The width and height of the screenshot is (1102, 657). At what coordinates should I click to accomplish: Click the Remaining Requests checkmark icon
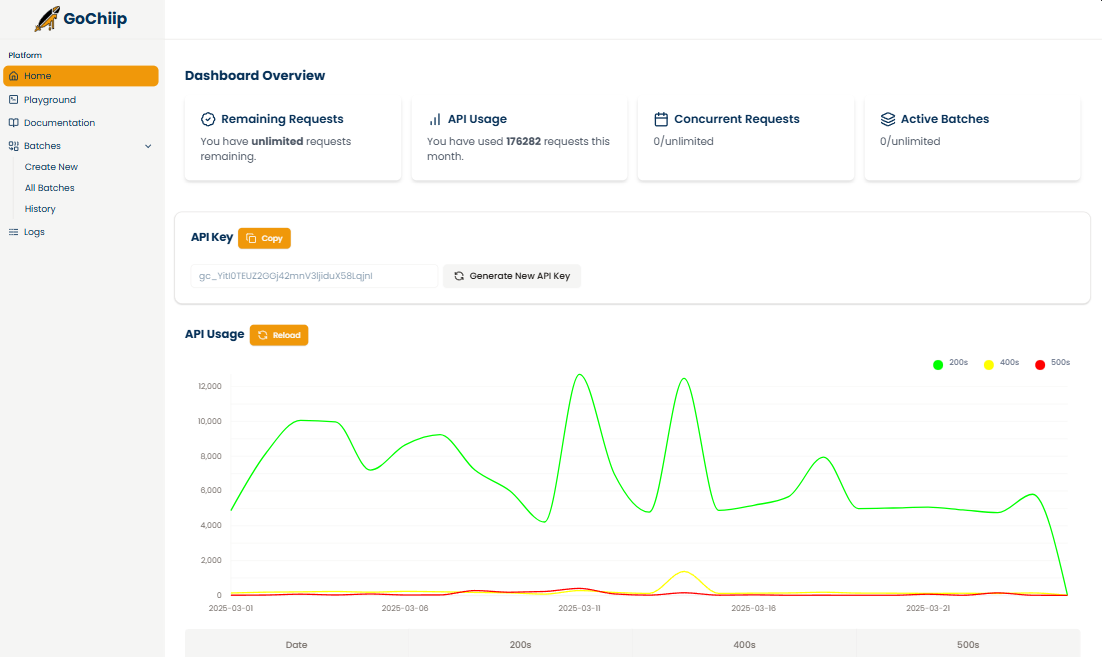[x=208, y=119]
